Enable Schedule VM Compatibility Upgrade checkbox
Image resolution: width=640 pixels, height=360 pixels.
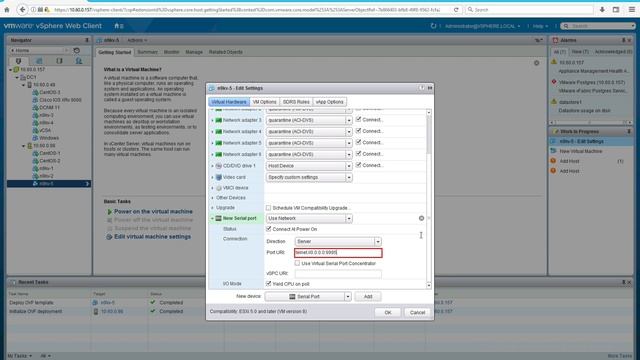(x=268, y=208)
